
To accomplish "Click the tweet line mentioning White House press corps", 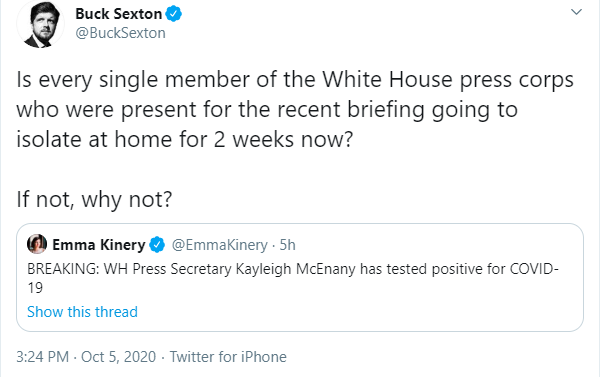I will click(x=295, y=80).
